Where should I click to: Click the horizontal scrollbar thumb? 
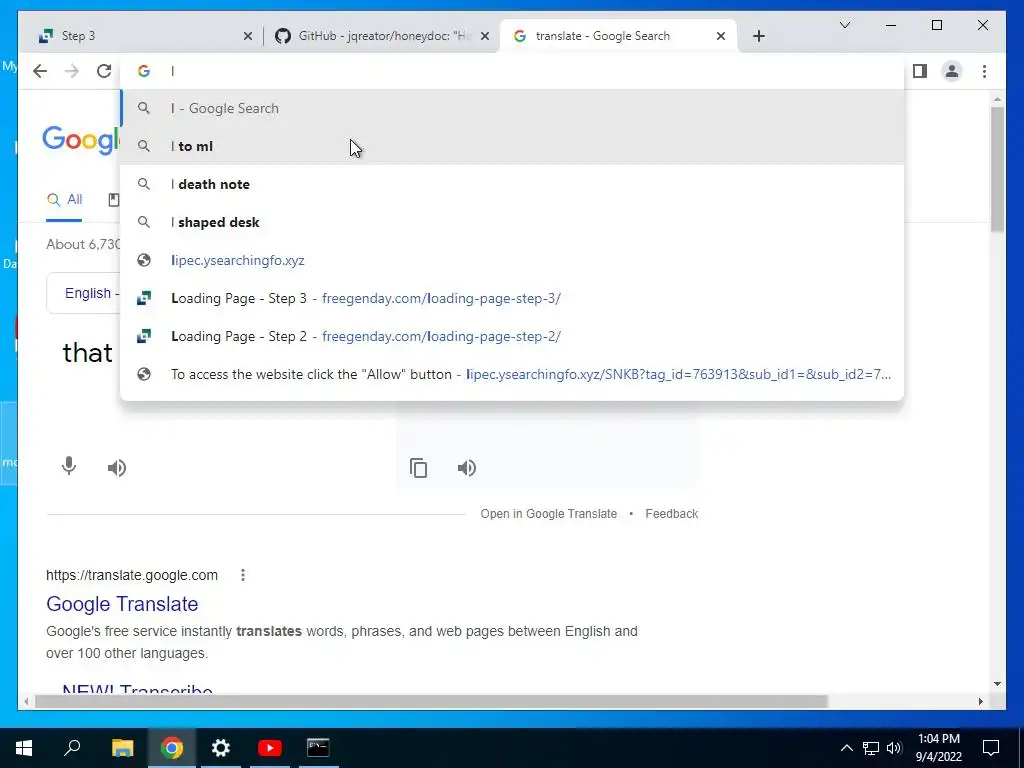431,701
